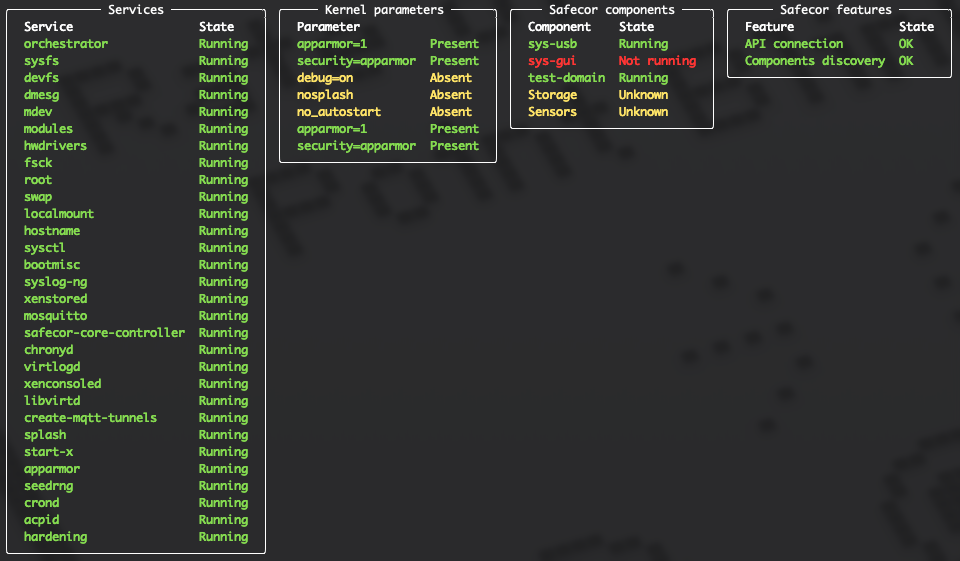960x561 pixels.
Task: Click the Kernel parameters panel title
Action: coord(384,10)
